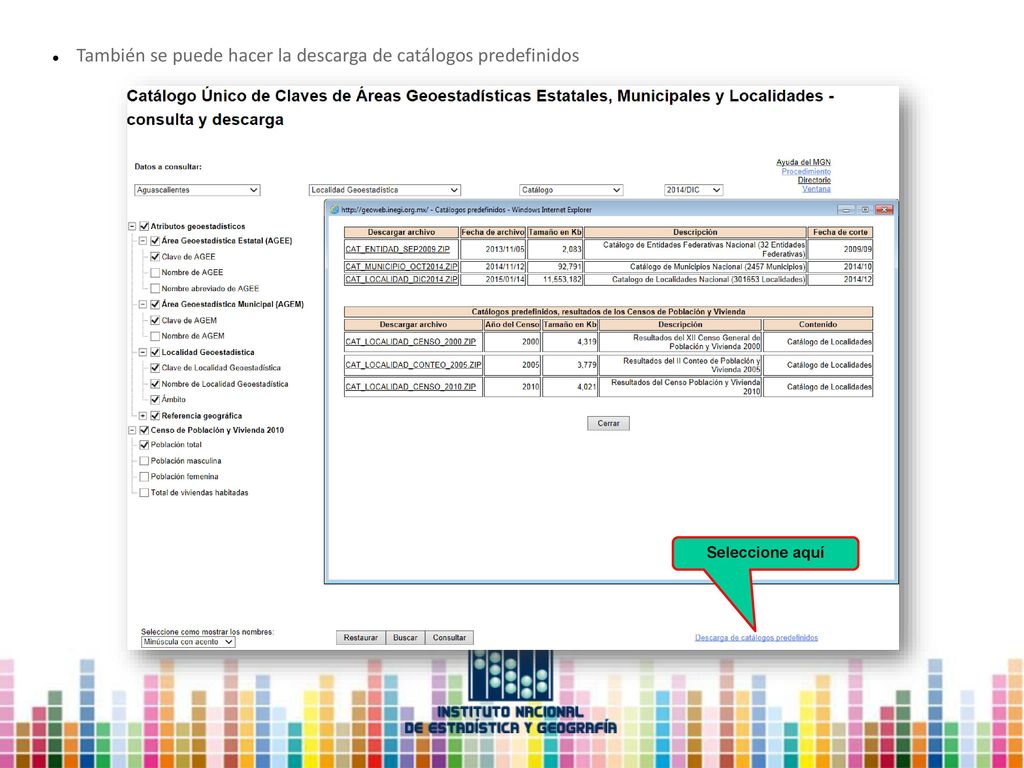The width and height of the screenshot is (1024, 768).
Task: Click the 2013/11/05 date cell
Action: pos(492,249)
